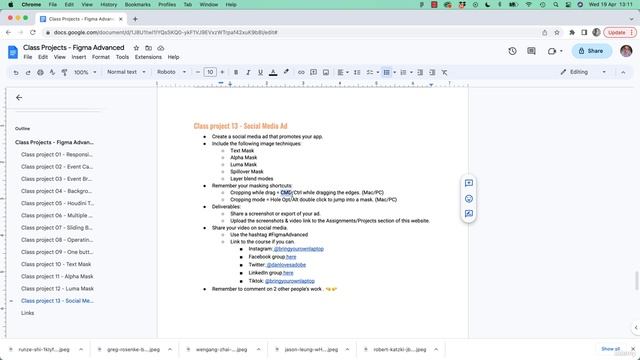Viewport: 640px width, 360px height.
Task: Star the document
Action: tap(136, 48)
